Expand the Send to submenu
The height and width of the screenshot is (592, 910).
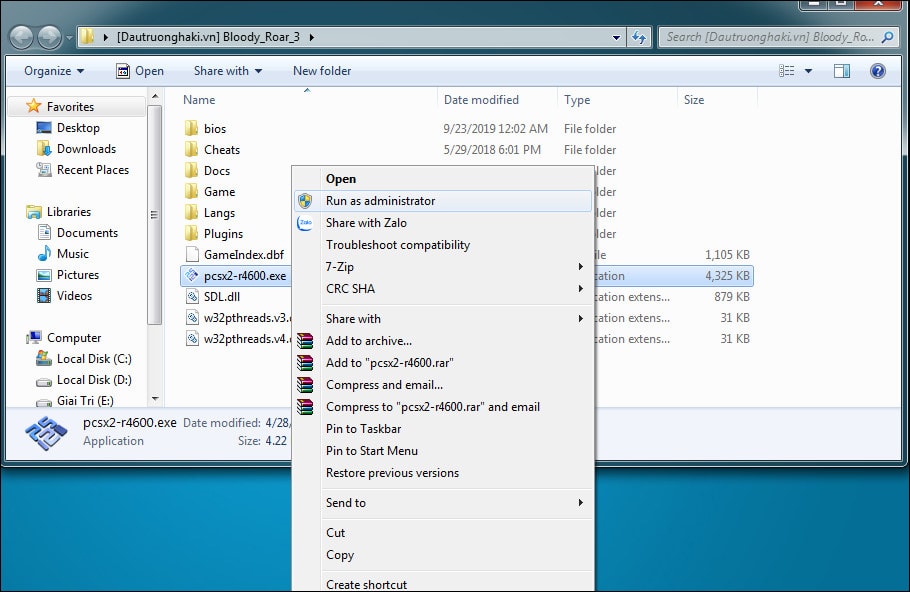[x=443, y=503]
